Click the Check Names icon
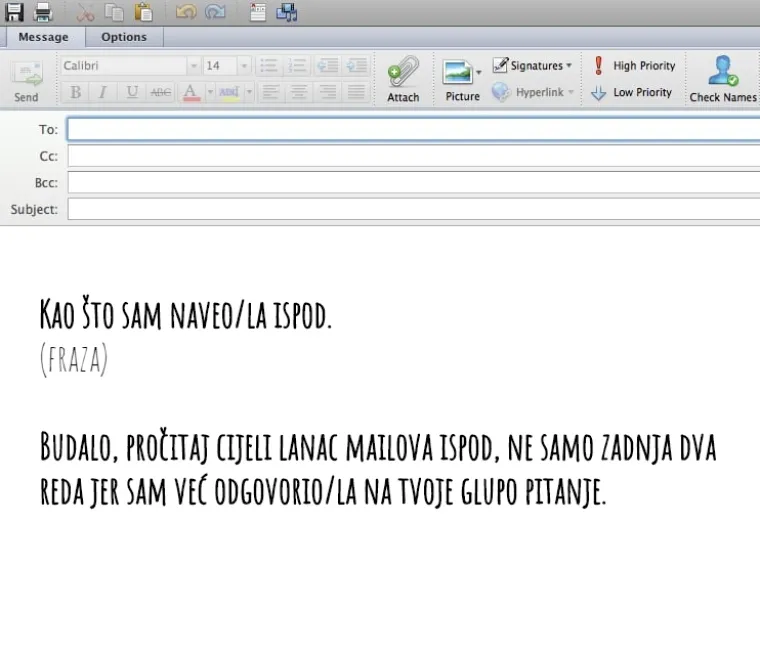Screen dimensions: 760x652 pos(722,78)
